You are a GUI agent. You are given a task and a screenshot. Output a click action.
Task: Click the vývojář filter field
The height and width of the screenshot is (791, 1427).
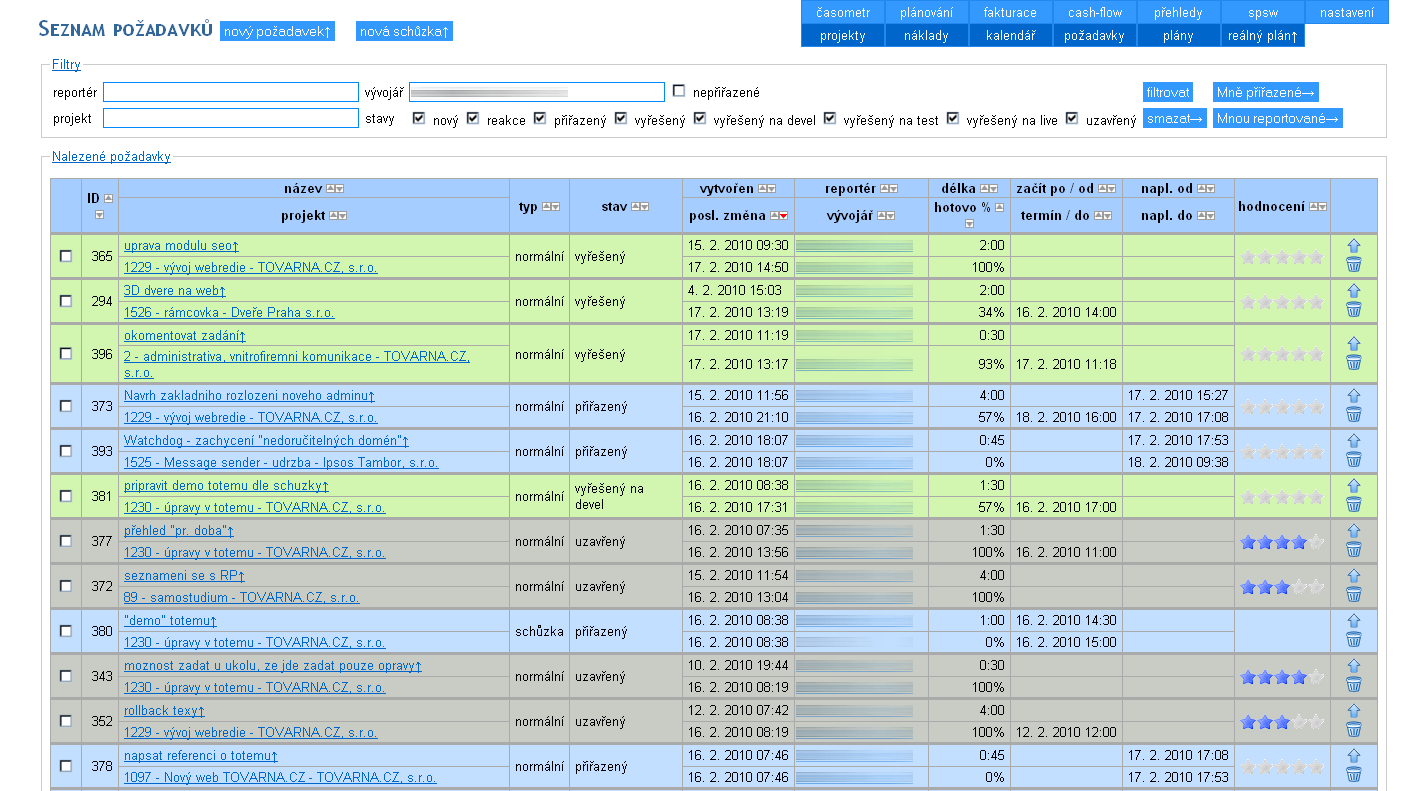(537, 92)
